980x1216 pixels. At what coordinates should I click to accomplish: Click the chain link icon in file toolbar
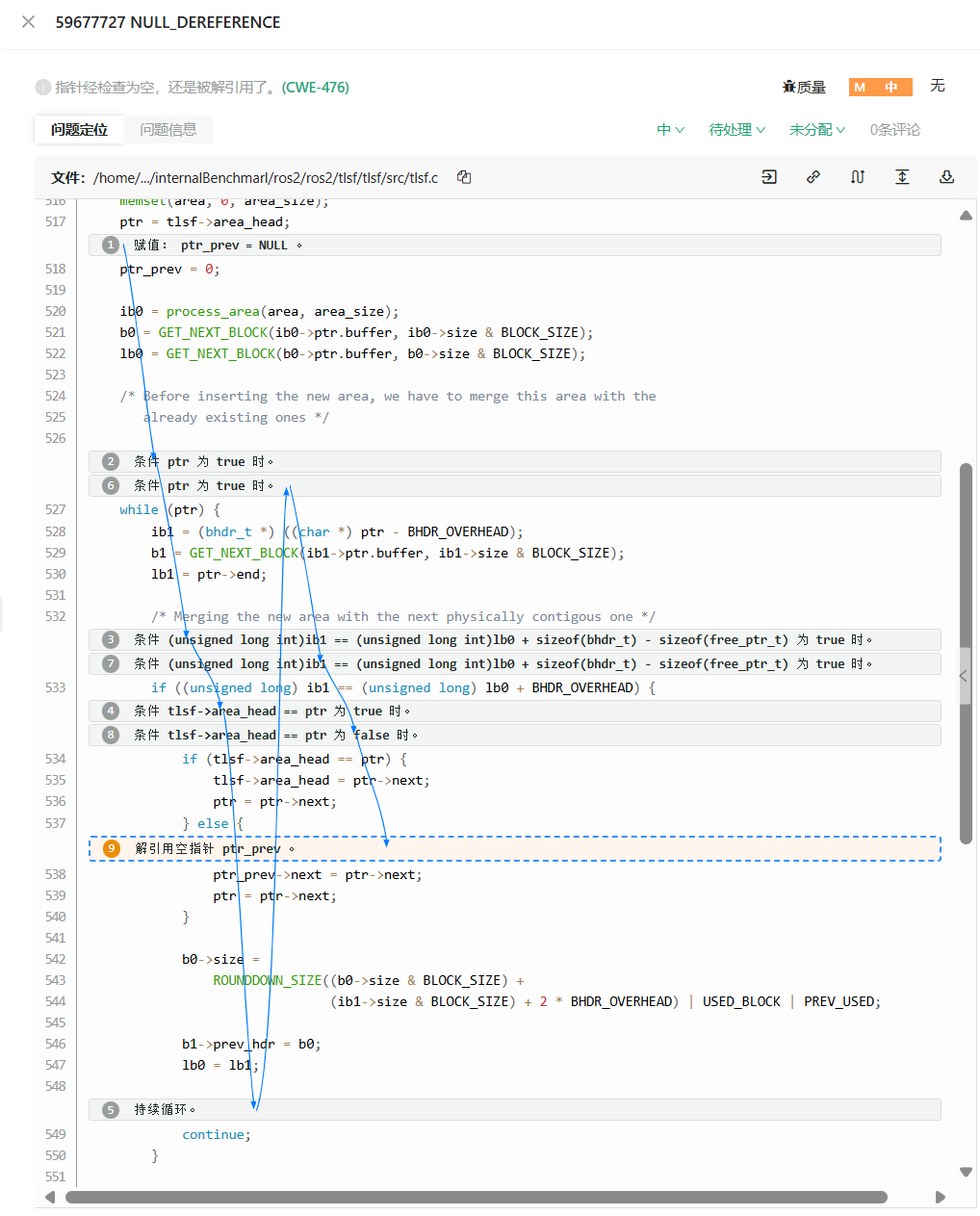click(813, 177)
